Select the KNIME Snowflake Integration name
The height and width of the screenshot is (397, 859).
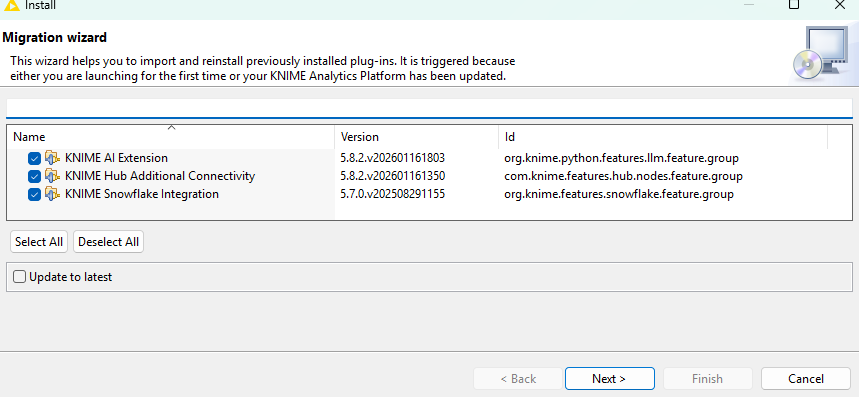142,194
